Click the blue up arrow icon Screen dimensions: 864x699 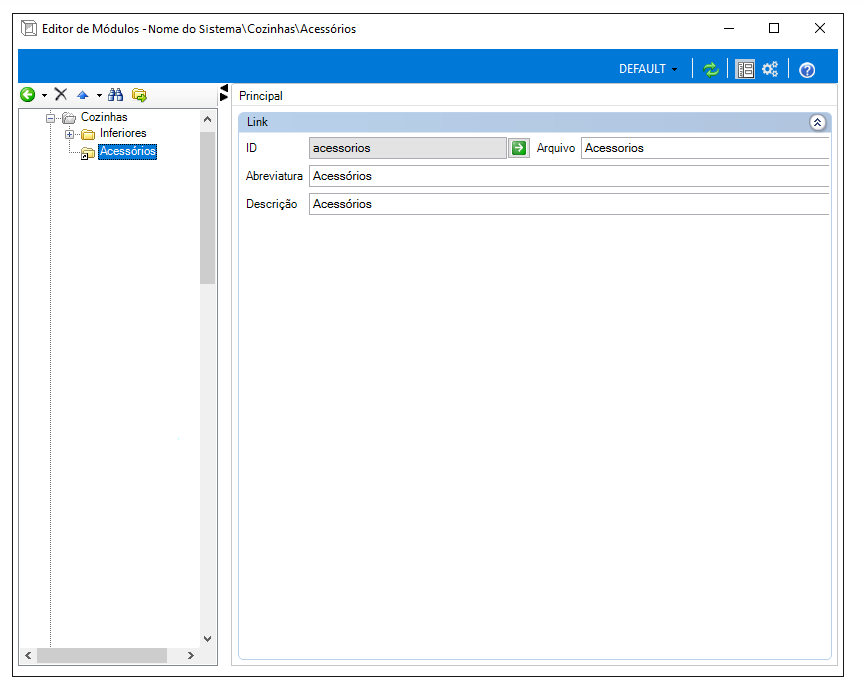[x=83, y=95]
